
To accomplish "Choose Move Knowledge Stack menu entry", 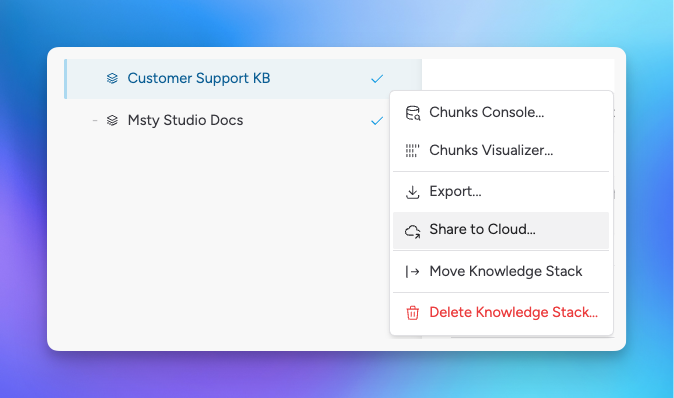I will click(501, 271).
